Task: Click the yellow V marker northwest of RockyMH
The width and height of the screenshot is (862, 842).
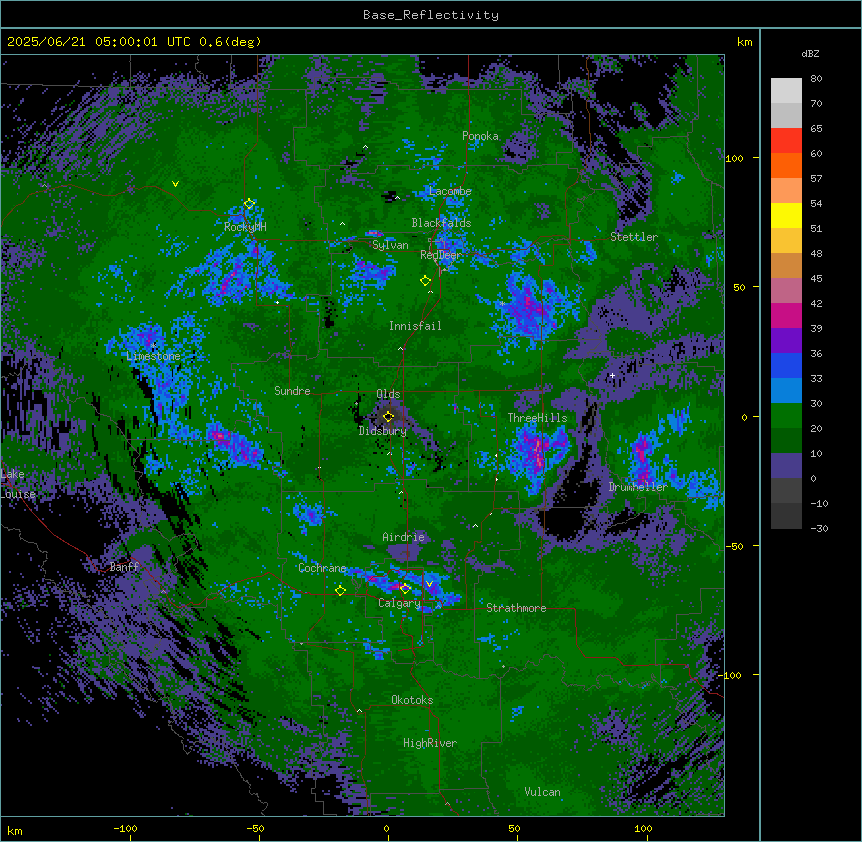Action: point(175,184)
